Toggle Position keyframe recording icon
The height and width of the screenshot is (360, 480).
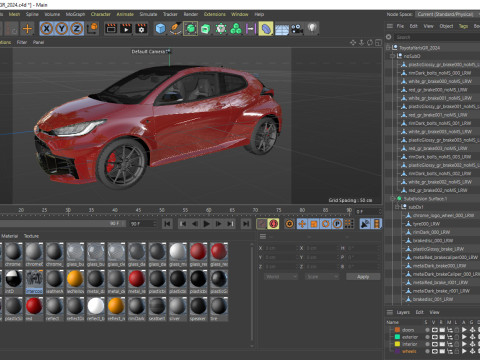pos(302,224)
